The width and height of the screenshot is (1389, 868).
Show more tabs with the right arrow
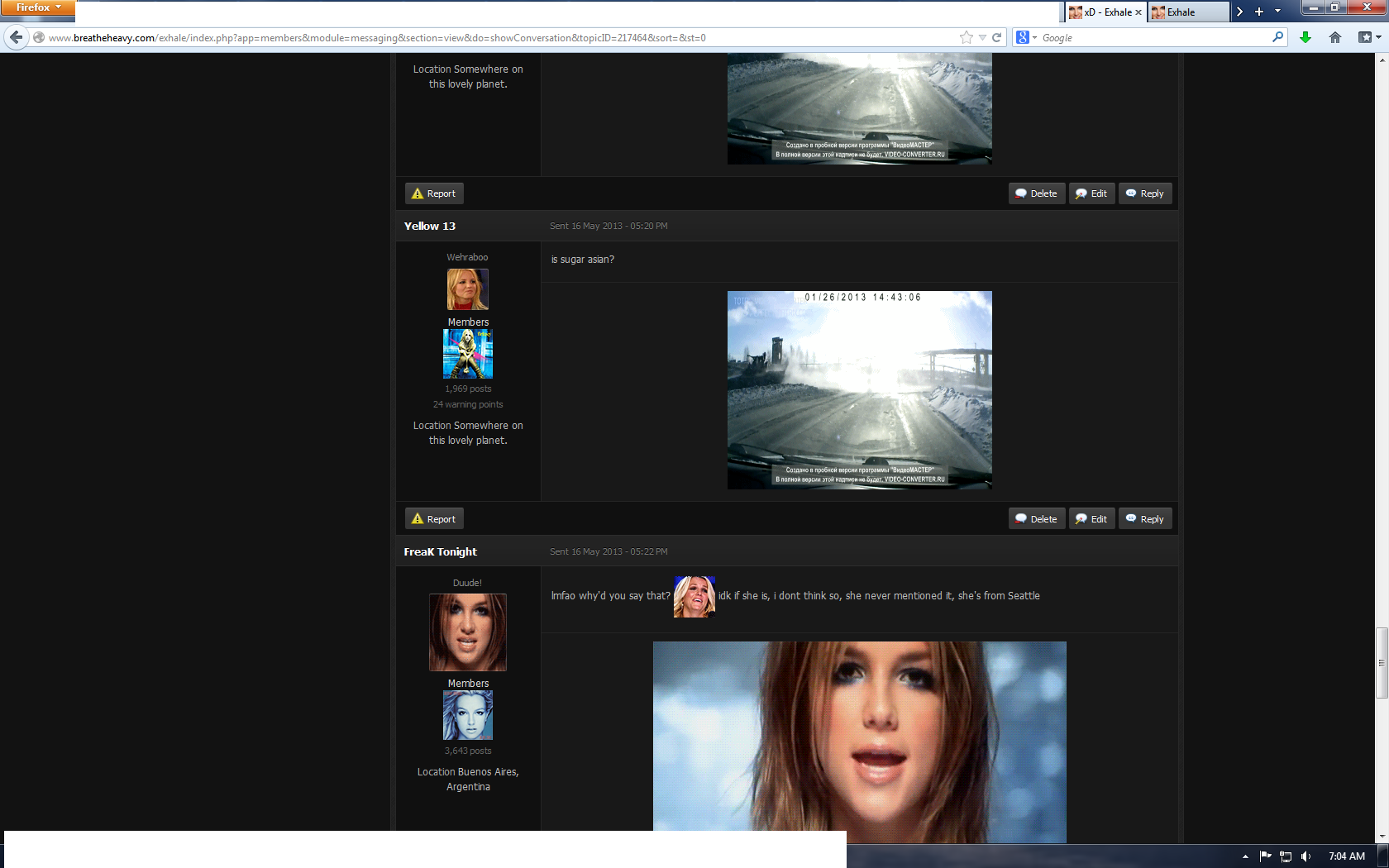pos(1239,12)
